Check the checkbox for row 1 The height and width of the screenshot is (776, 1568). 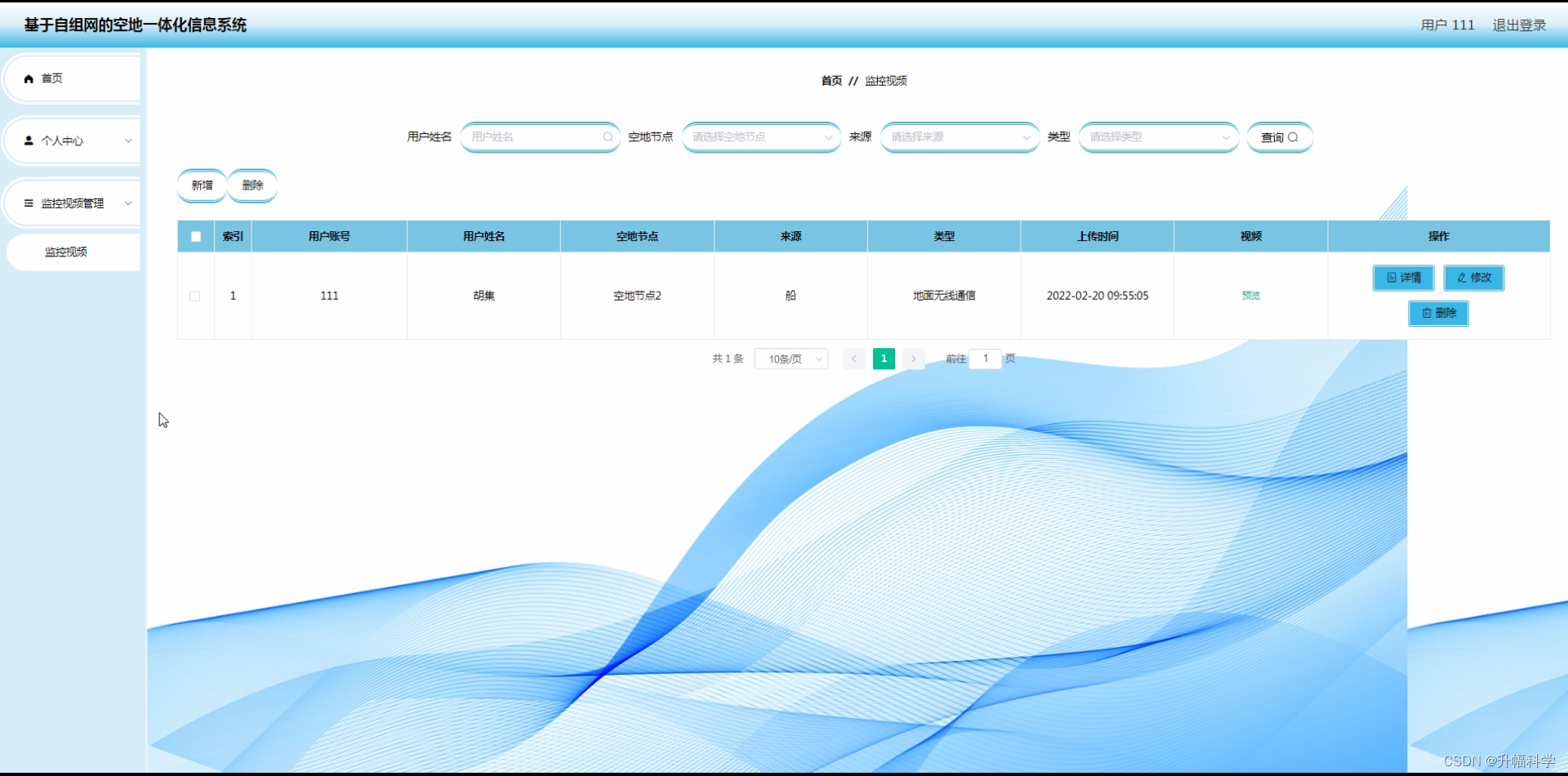click(195, 296)
